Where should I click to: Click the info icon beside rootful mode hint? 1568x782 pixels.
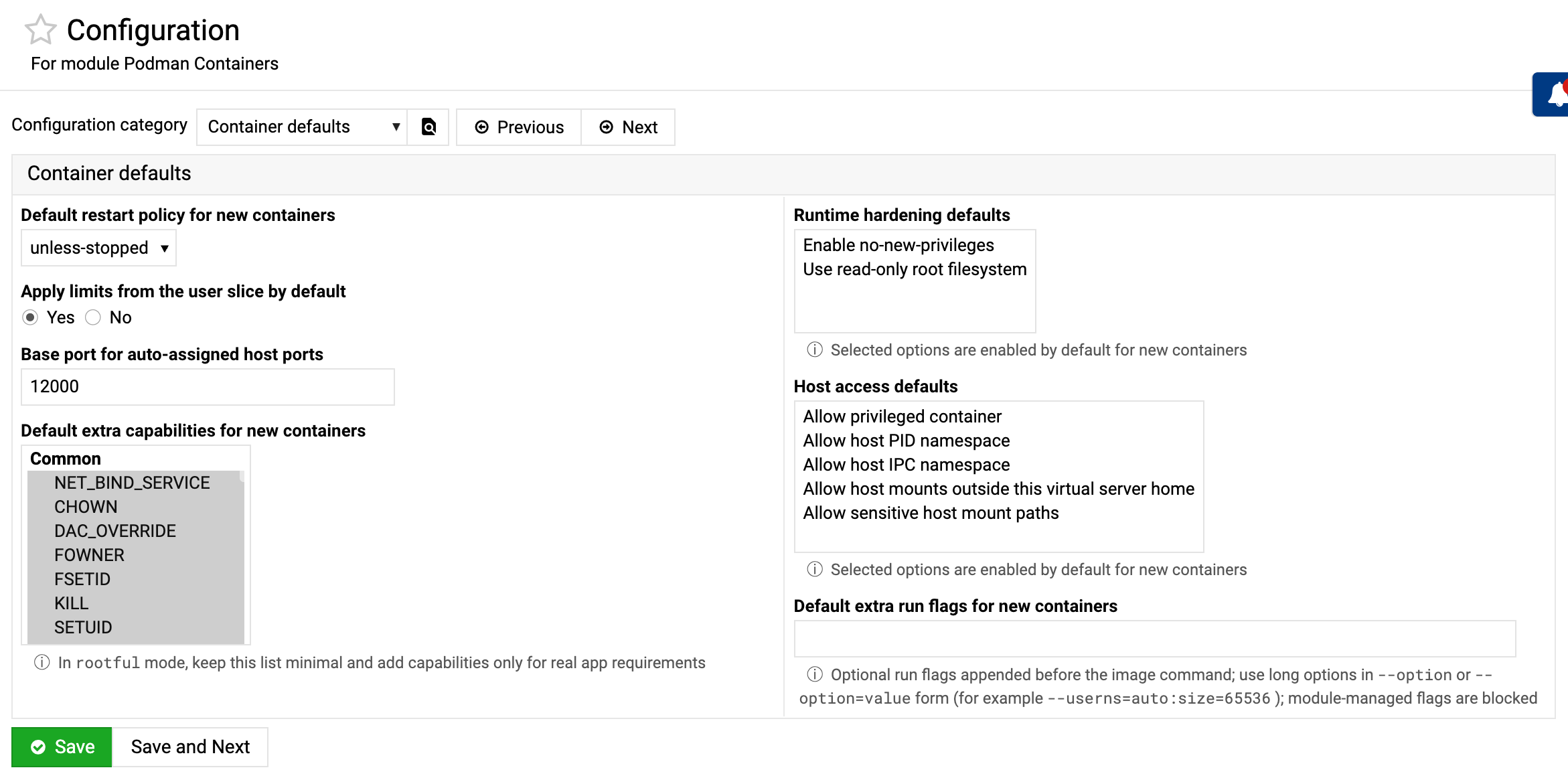point(42,662)
